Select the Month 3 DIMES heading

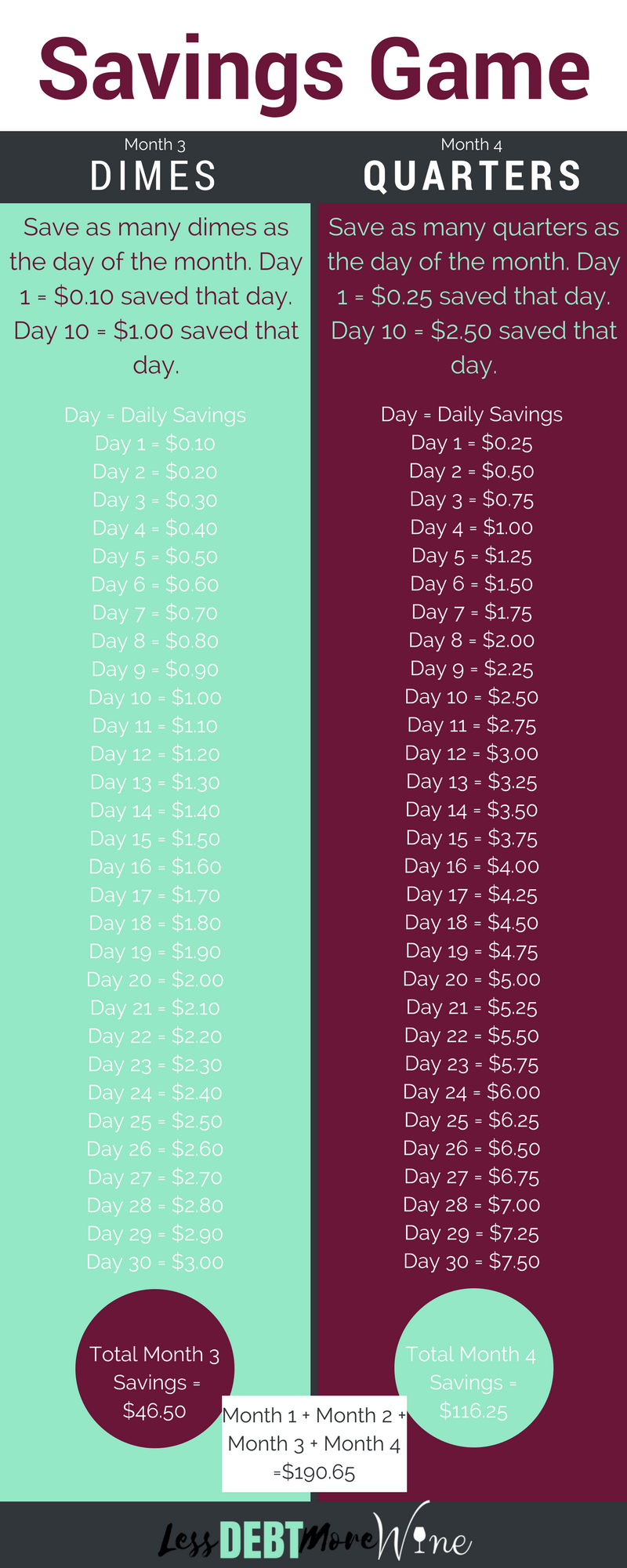(x=154, y=166)
